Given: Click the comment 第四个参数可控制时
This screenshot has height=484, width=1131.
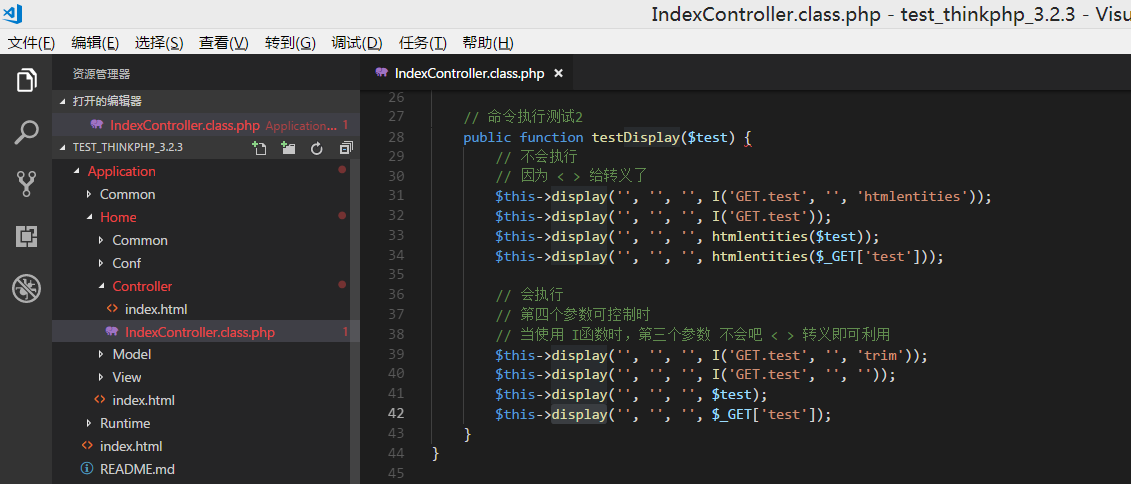Looking at the screenshot, I should 573,314.
